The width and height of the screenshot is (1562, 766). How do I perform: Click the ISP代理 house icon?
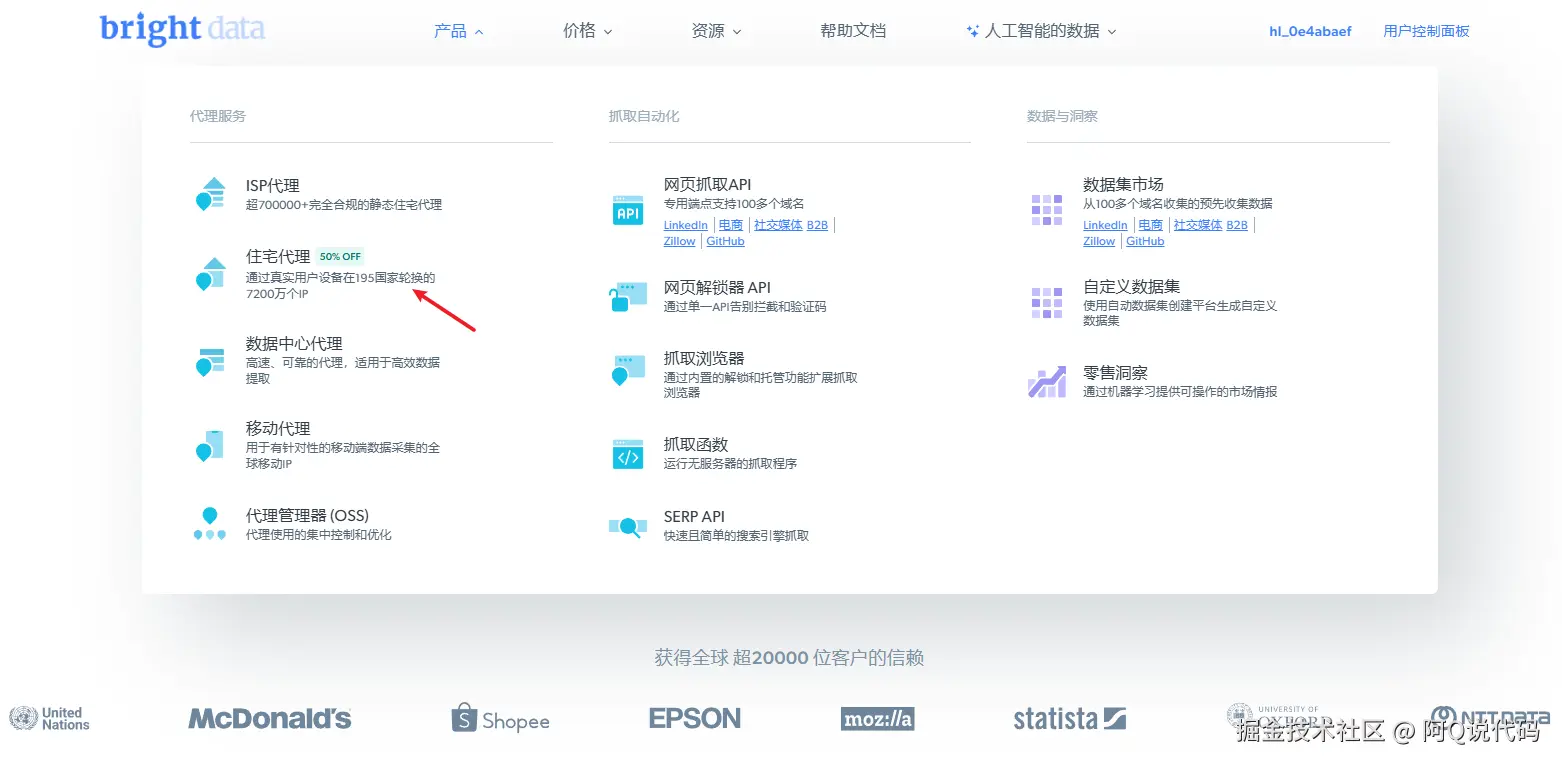coord(210,194)
